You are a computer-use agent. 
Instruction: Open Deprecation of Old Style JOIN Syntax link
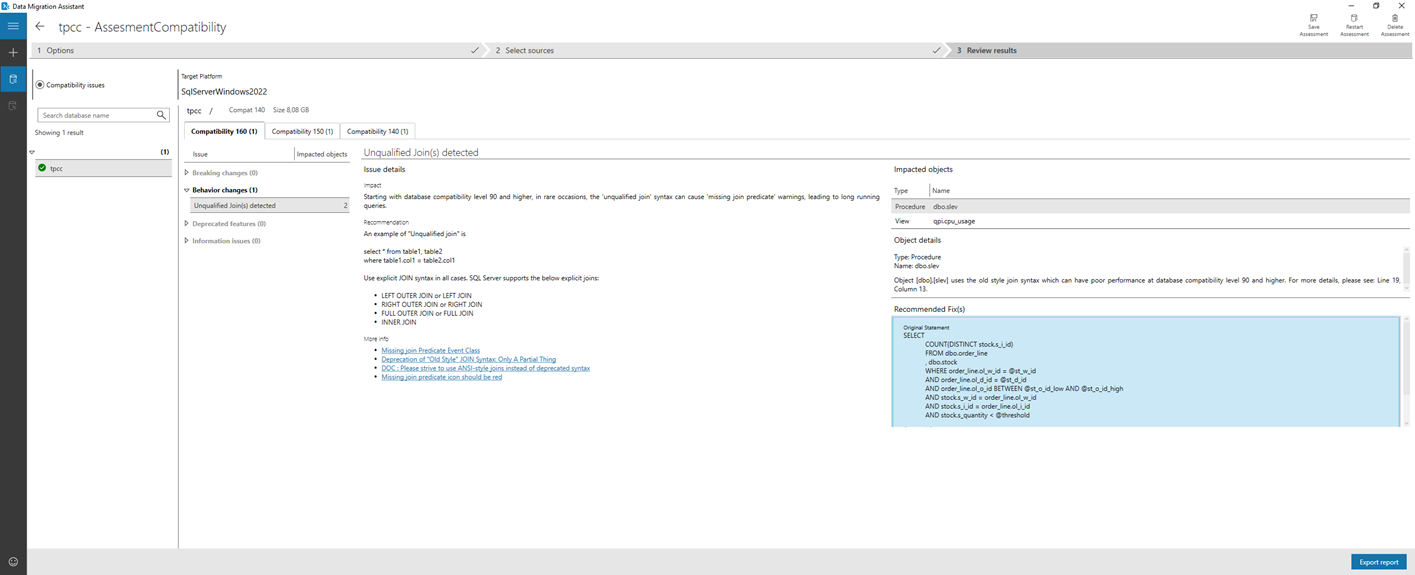point(468,359)
